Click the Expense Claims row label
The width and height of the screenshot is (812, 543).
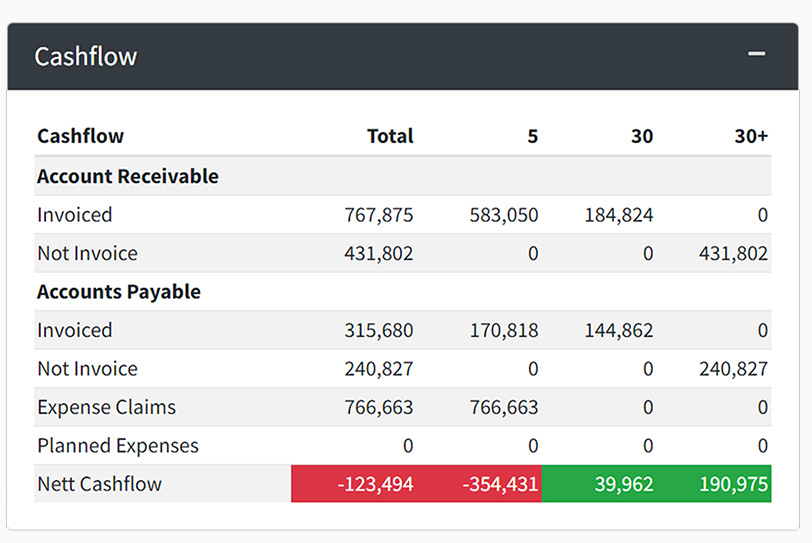tap(106, 407)
